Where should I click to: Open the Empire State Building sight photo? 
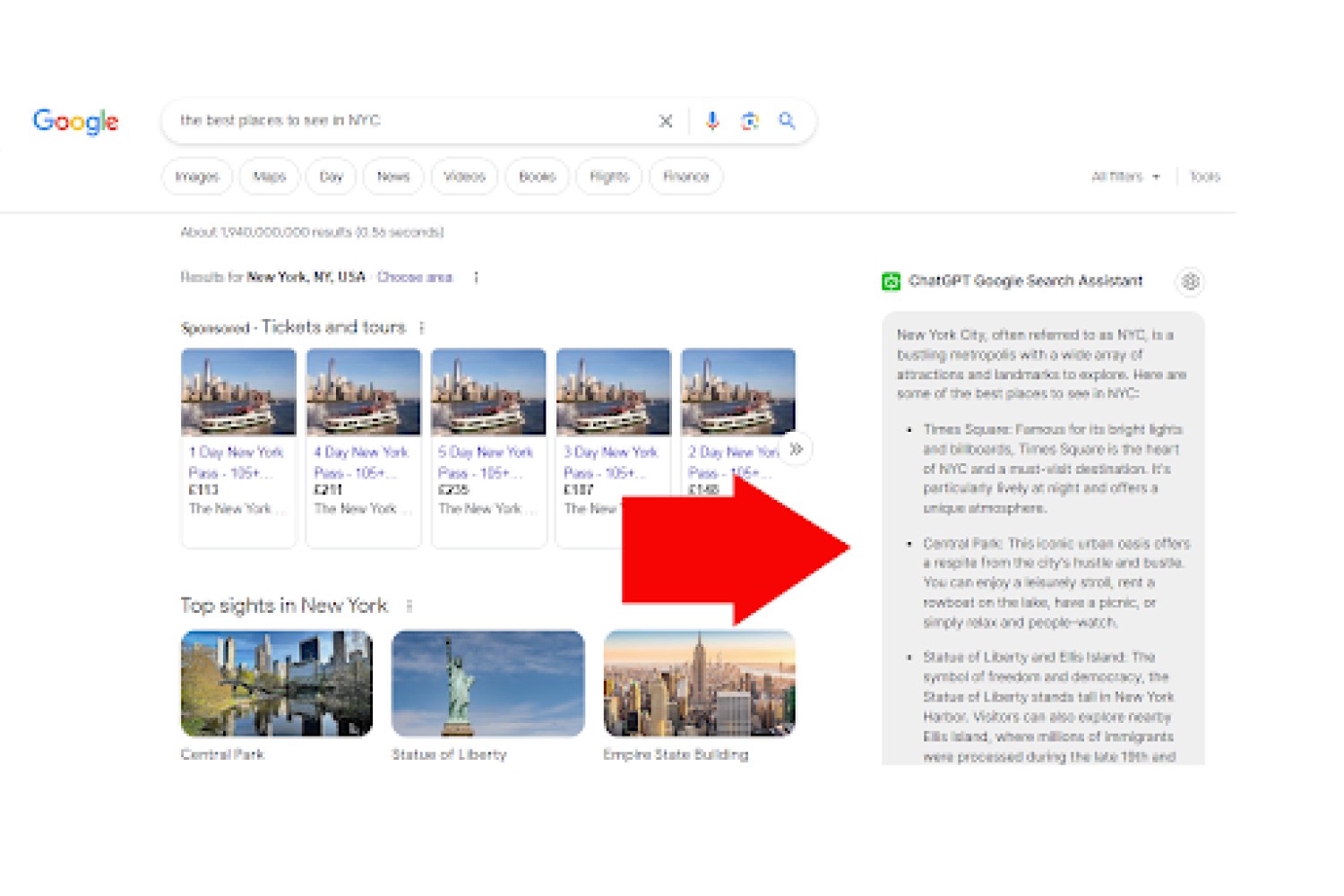click(700, 684)
